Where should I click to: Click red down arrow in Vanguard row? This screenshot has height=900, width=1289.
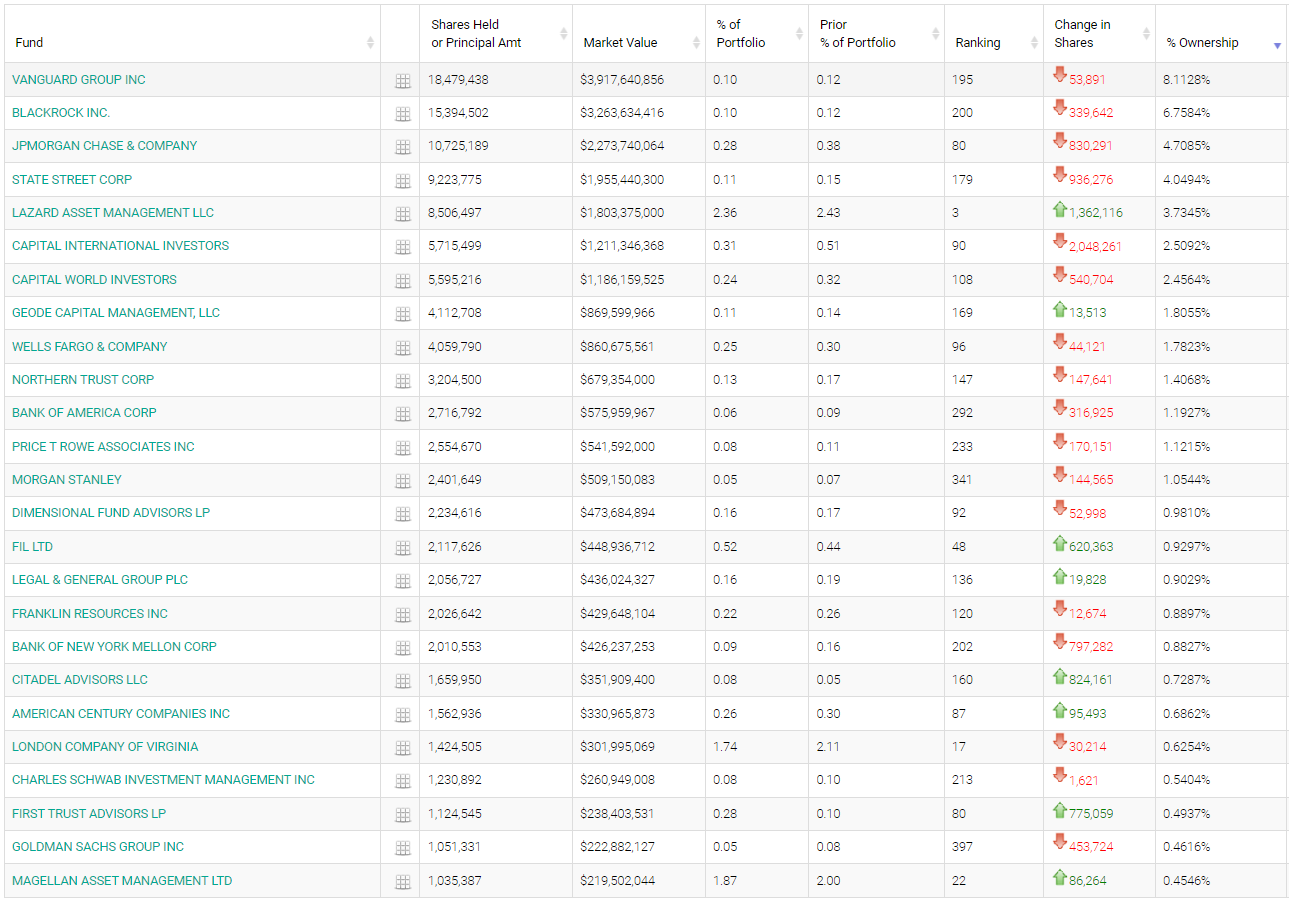pos(1060,76)
